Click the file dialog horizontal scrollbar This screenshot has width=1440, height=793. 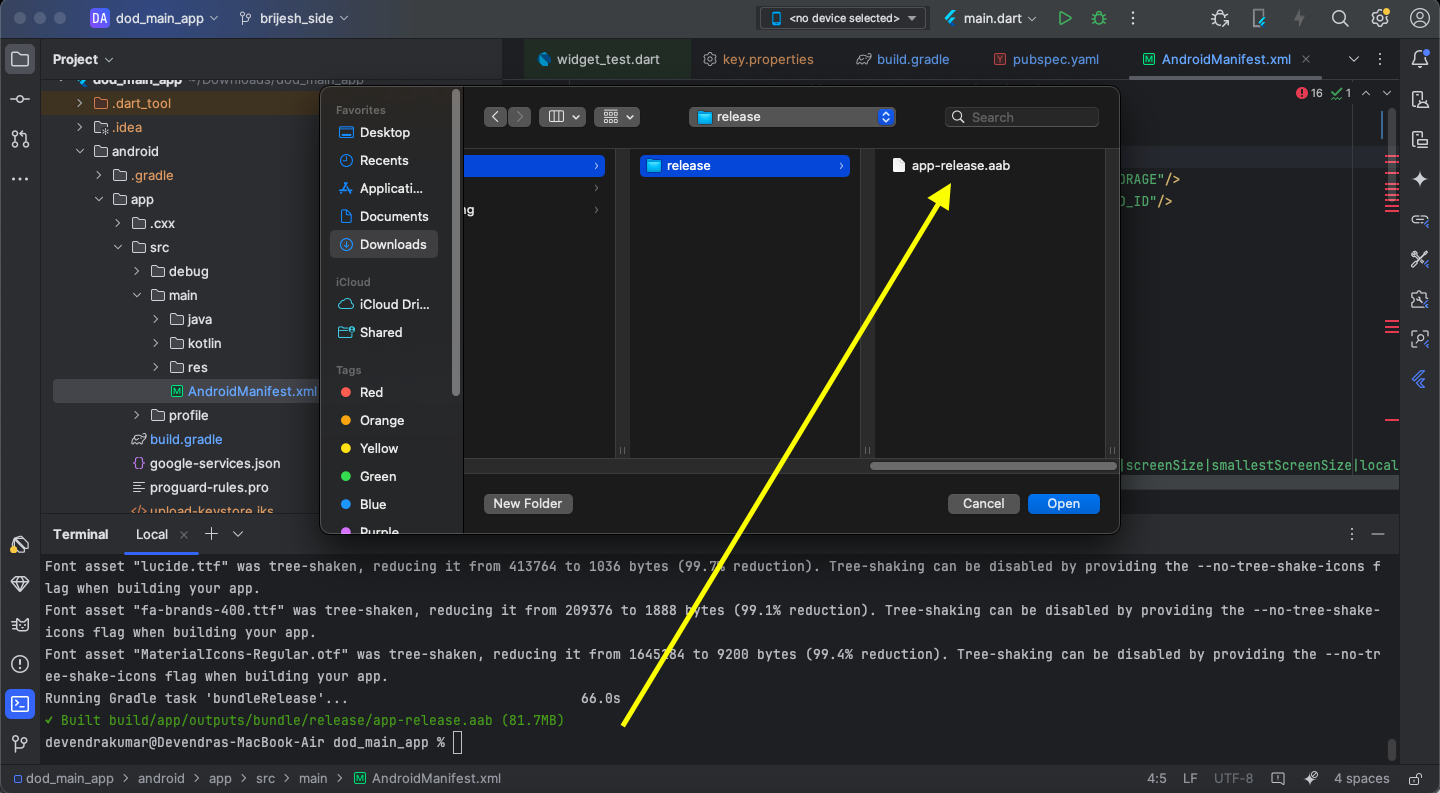pos(993,466)
